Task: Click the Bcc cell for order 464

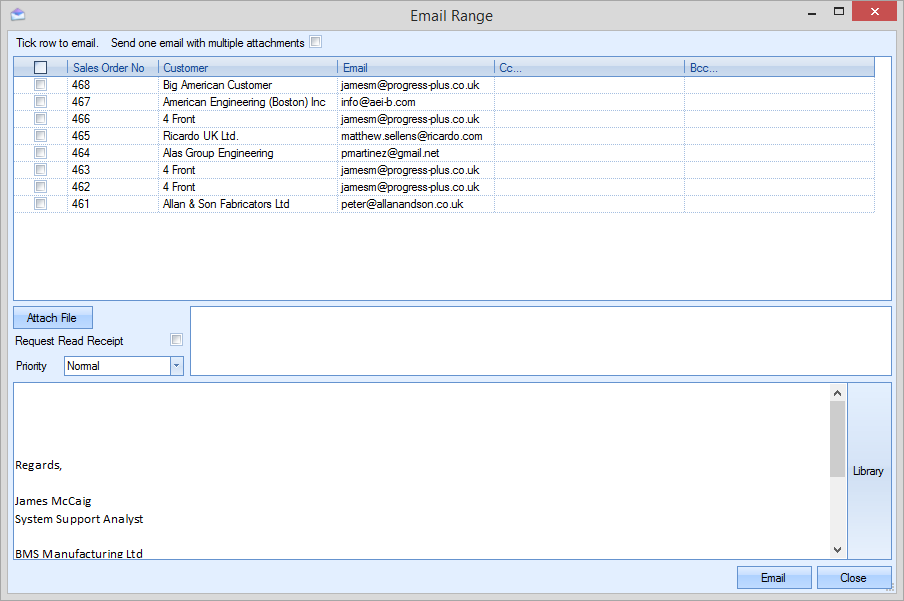Action: point(779,153)
